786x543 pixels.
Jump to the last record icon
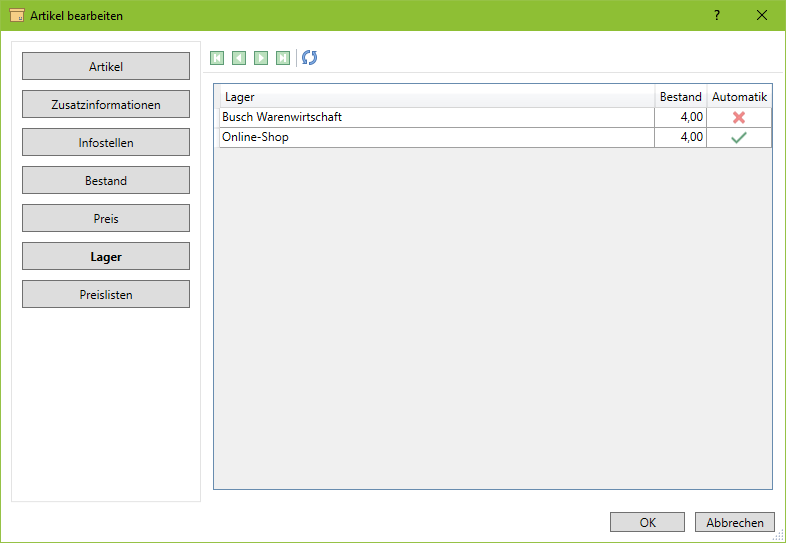tap(283, 58)
